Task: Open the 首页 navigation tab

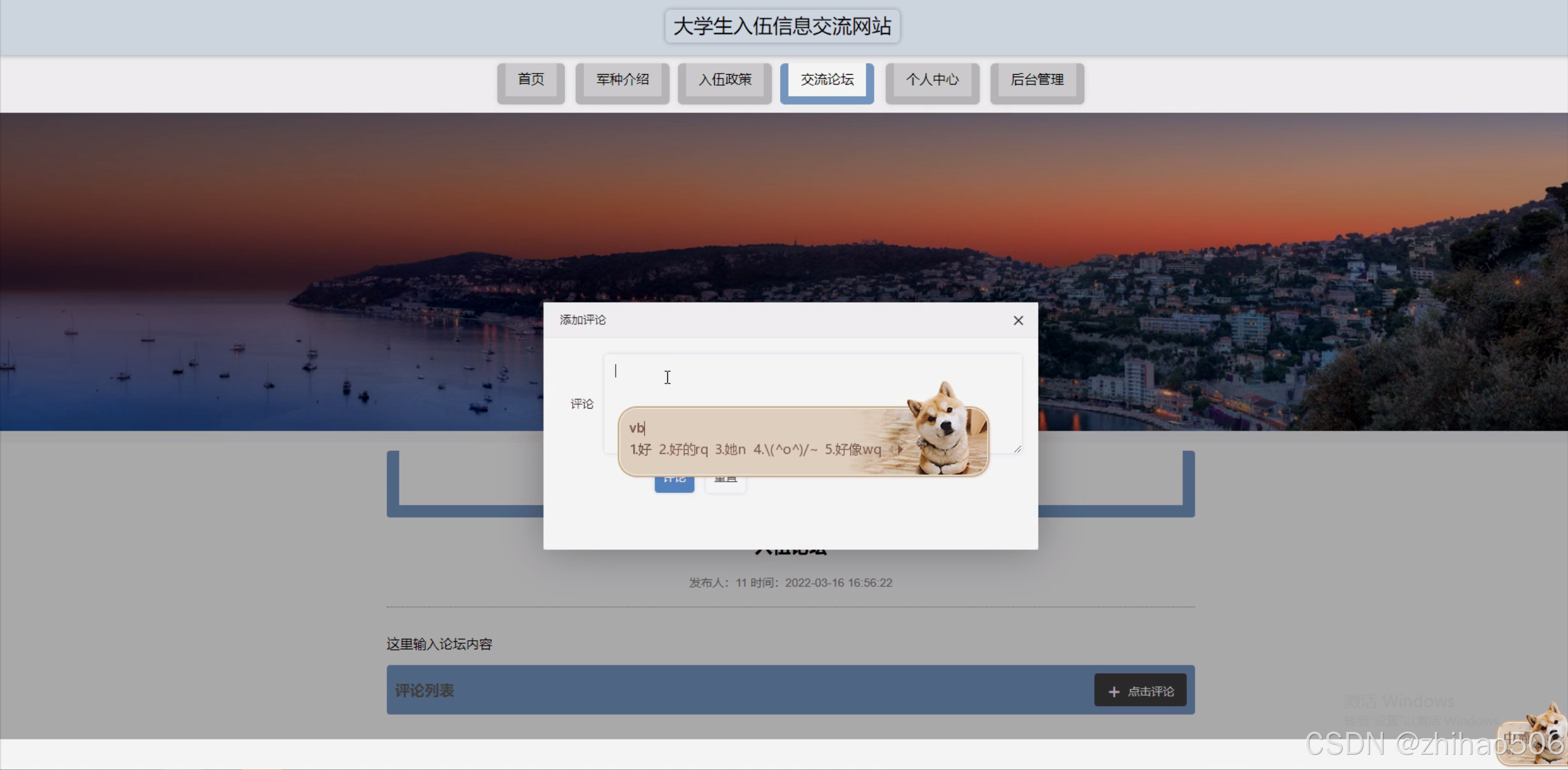Action: coord(531,80)
